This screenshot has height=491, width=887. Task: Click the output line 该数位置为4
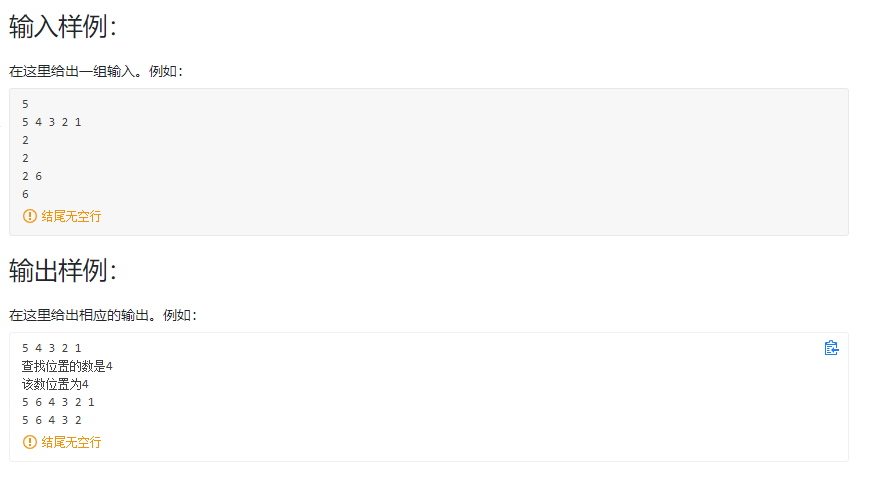click(x=55, y=385)
